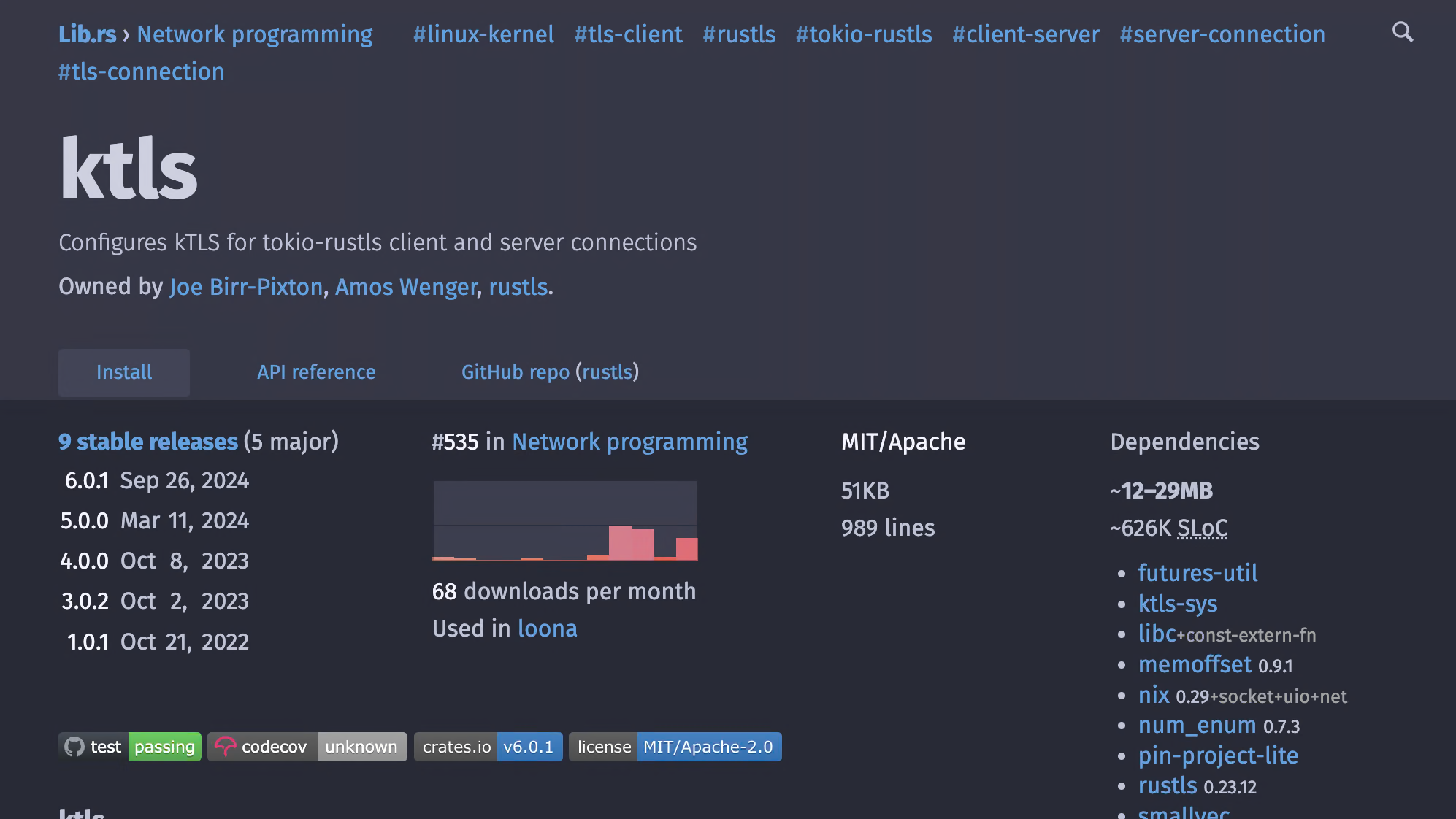Open the Network programming category breadcrumb
The width and height of the screenshot is (1456, 819).
pos(255,34)
